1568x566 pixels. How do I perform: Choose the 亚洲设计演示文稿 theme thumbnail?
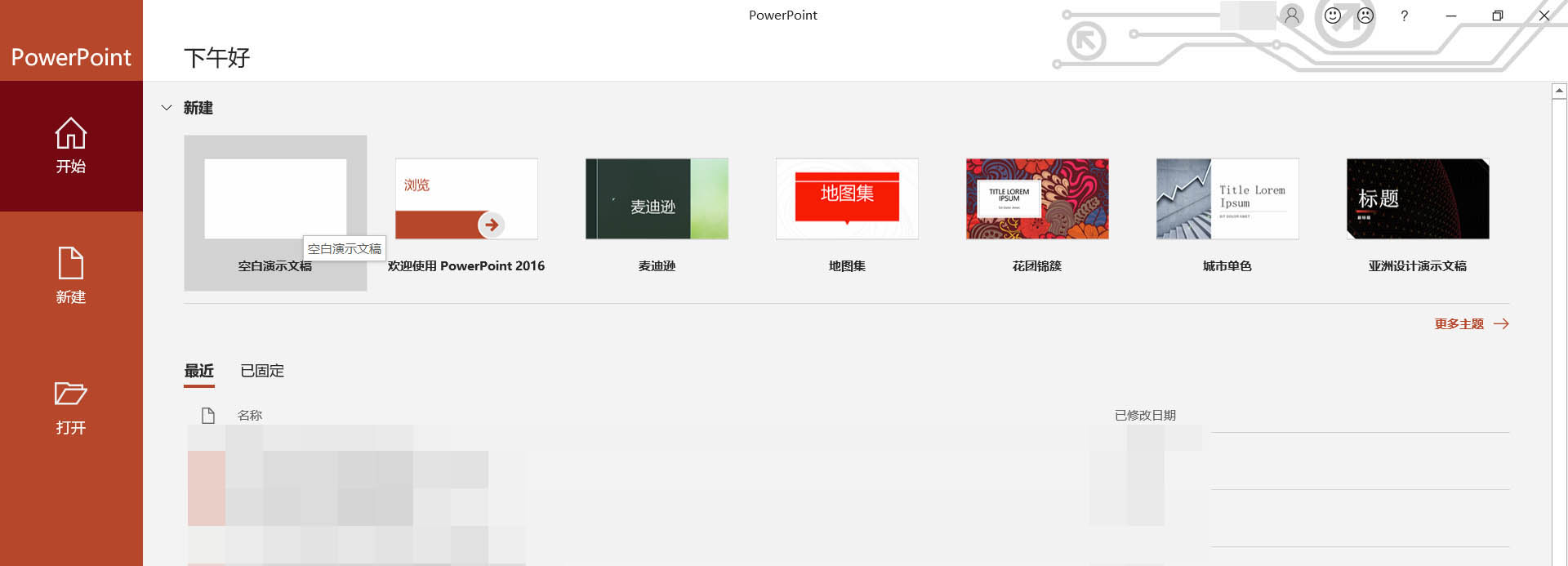[x=1418, y=198]
